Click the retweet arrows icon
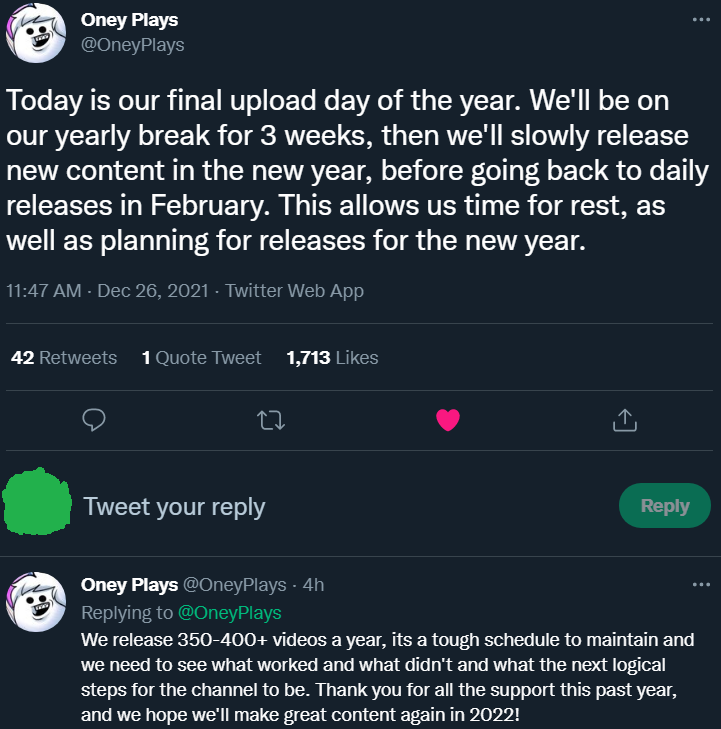721x729 pixels. coord(271,420)
